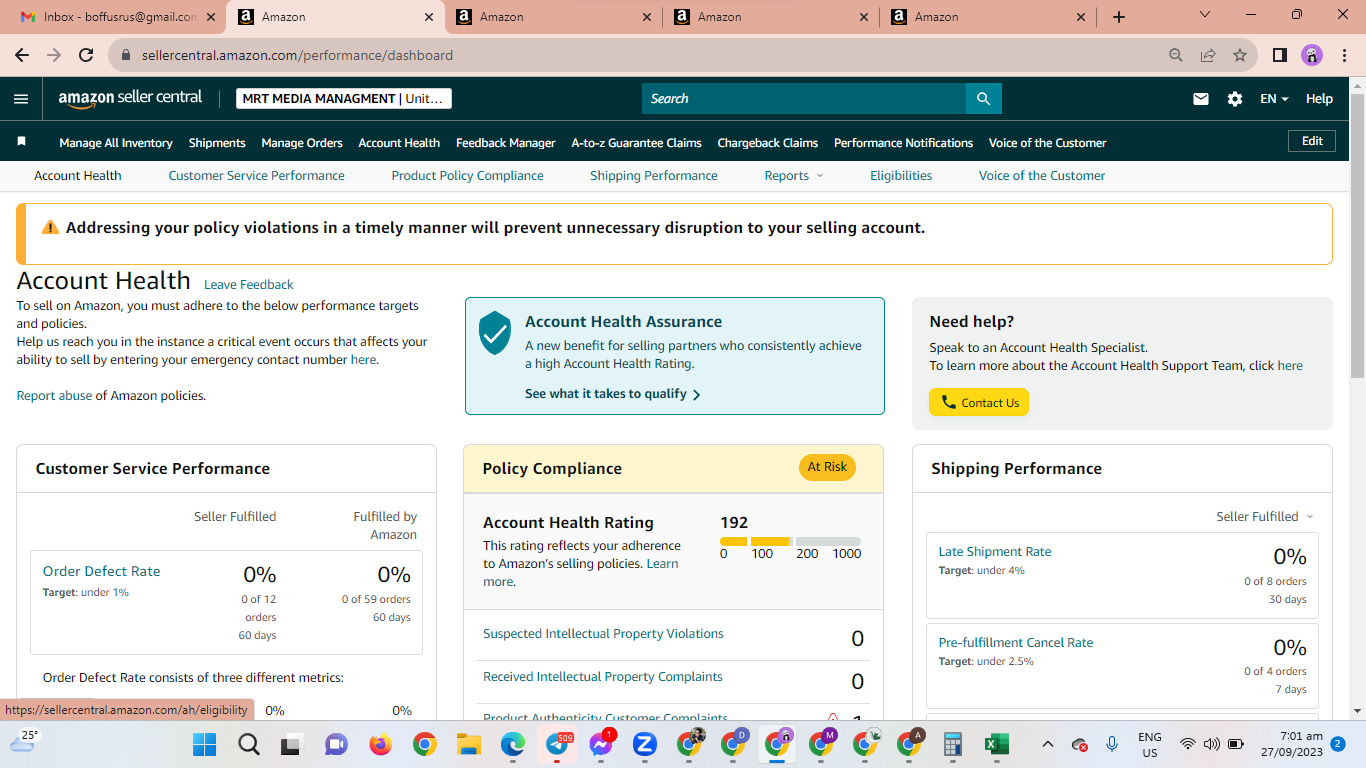Open the Late Shipment Rate link

995,552
